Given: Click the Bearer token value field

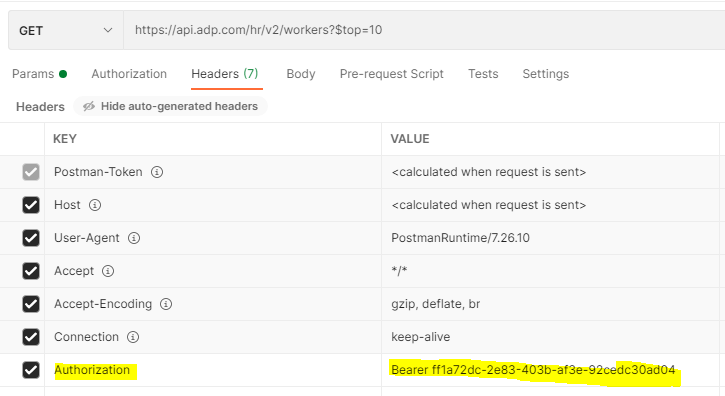Looking at the screenshot, I should [x=550, y=370].
